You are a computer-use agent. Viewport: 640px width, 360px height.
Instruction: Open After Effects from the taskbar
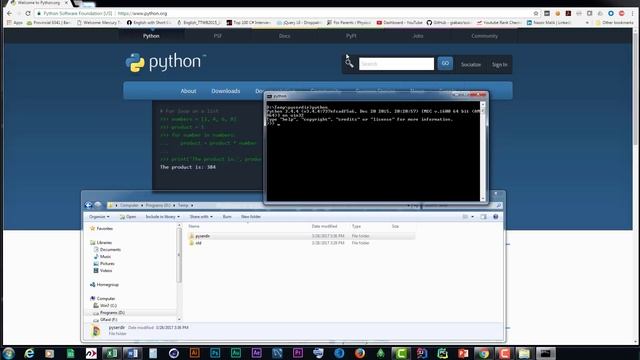tap(256, 353)
